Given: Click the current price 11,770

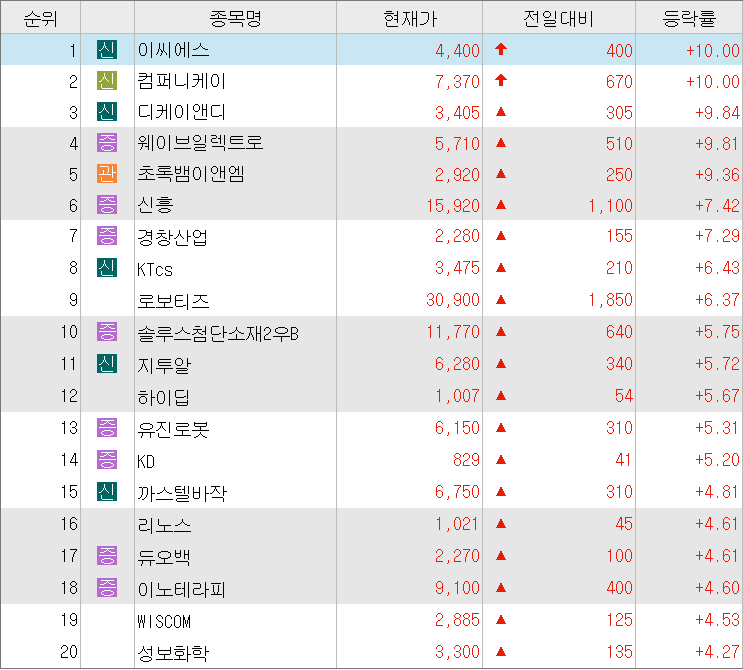Looking at the screenshot, I should (453, 332).
